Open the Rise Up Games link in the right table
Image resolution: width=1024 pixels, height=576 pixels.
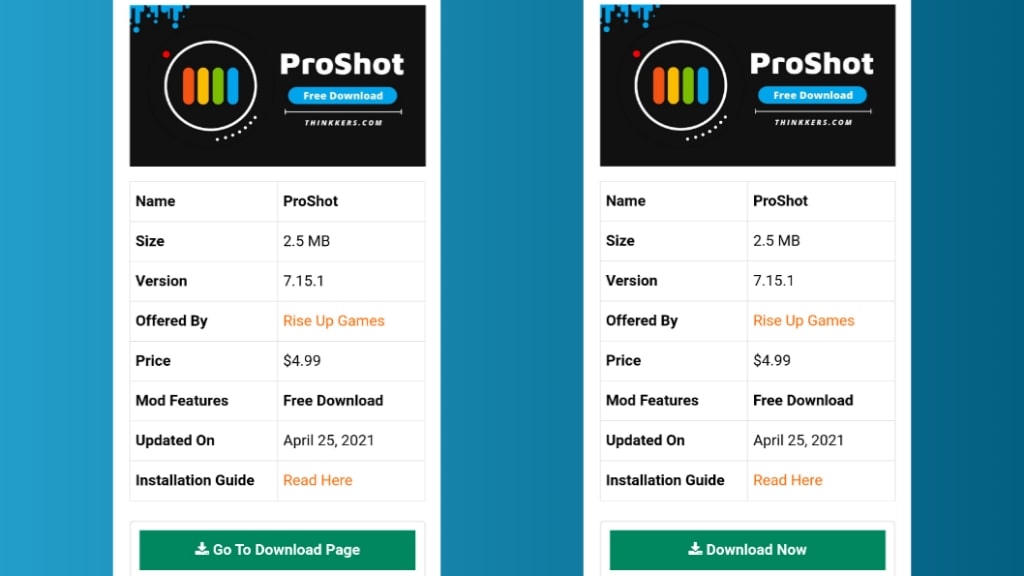[804, 321]
